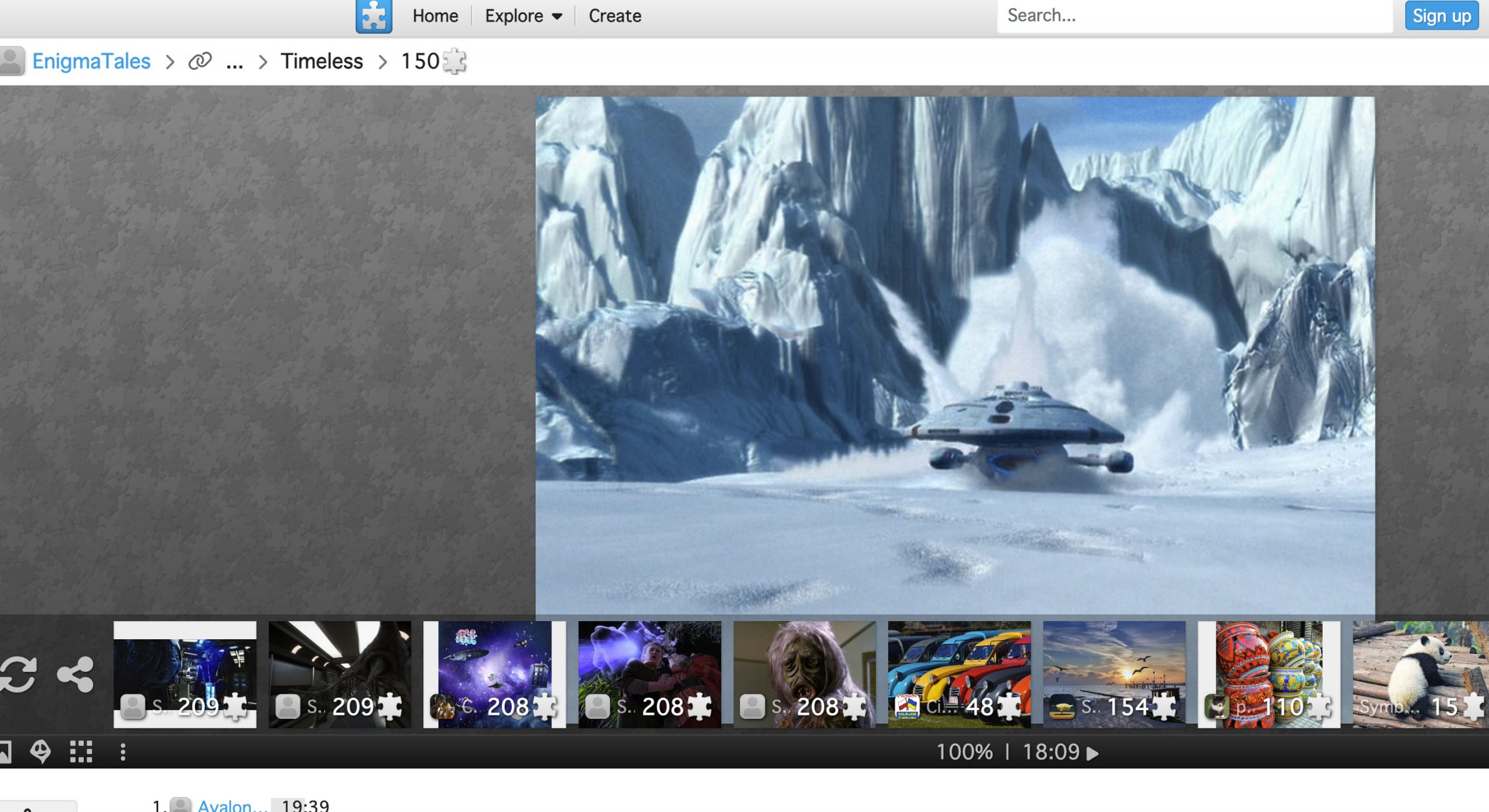Open the Create page
The height and width of the screenshot is (812, 1489).
(x=615, y=16)
